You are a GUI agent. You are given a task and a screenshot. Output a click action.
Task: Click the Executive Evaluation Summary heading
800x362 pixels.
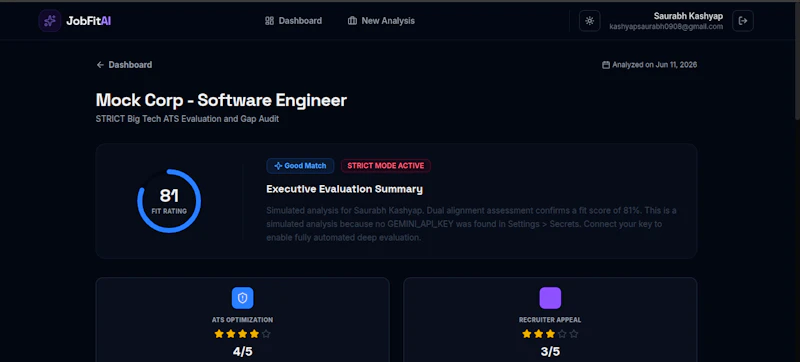click(x=344, y=189)
